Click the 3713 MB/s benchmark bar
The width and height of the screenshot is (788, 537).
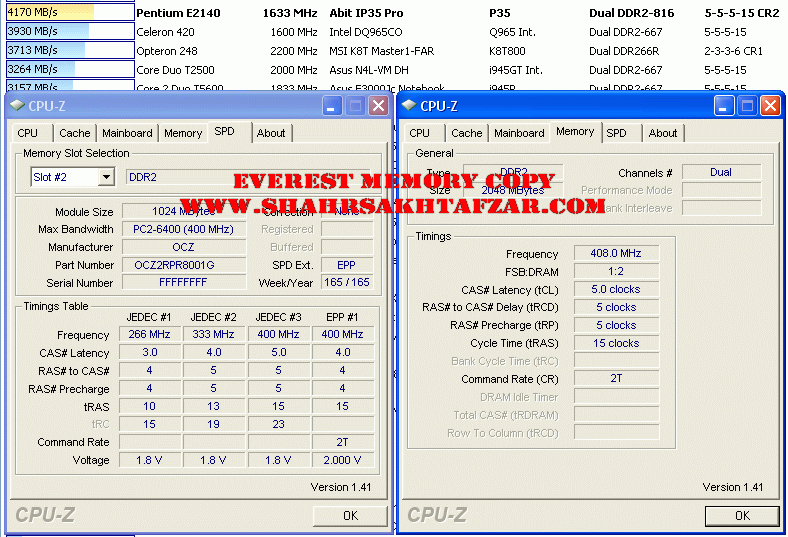70,50
